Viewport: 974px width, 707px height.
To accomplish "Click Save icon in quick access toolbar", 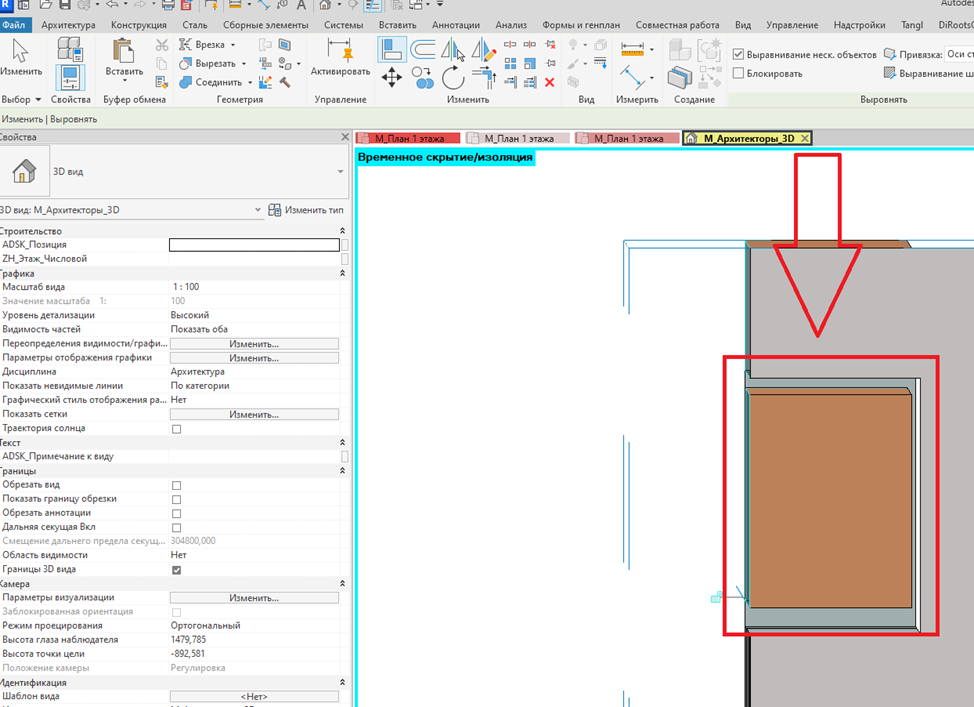I will click(x=65, y=5).
